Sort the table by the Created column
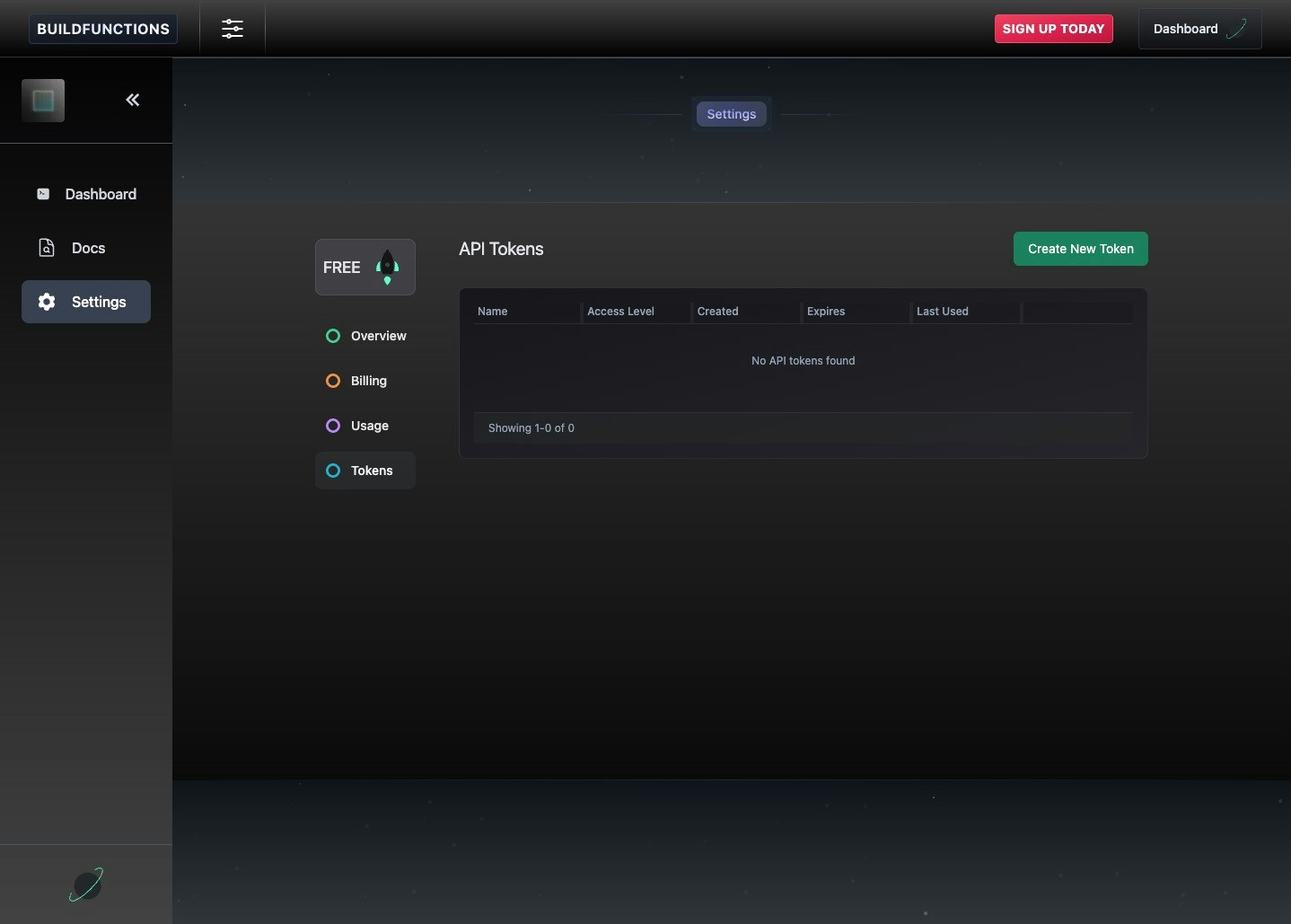Image resolution: width=1291 pixels, height=924 pixels. tap(718, 312)
